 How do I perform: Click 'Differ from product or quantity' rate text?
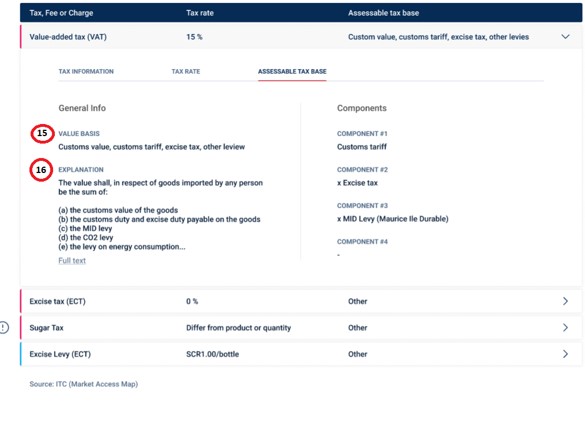[x=238, y=328]
